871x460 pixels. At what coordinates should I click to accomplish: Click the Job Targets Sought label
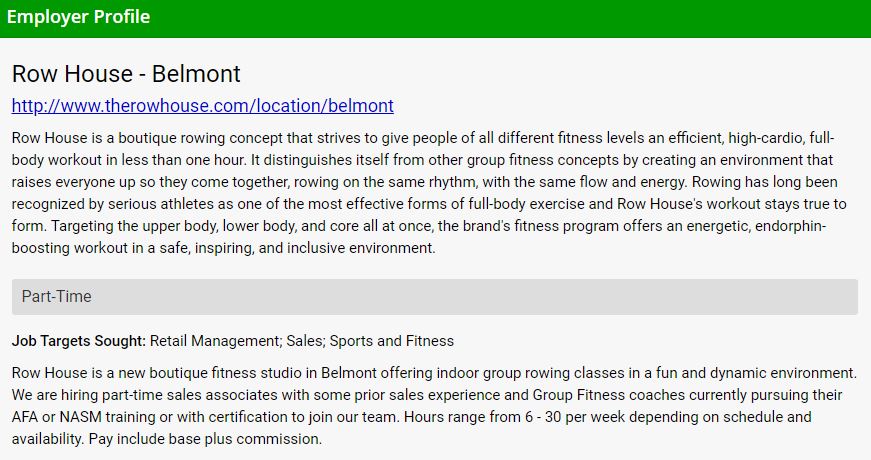click(79, 341)
